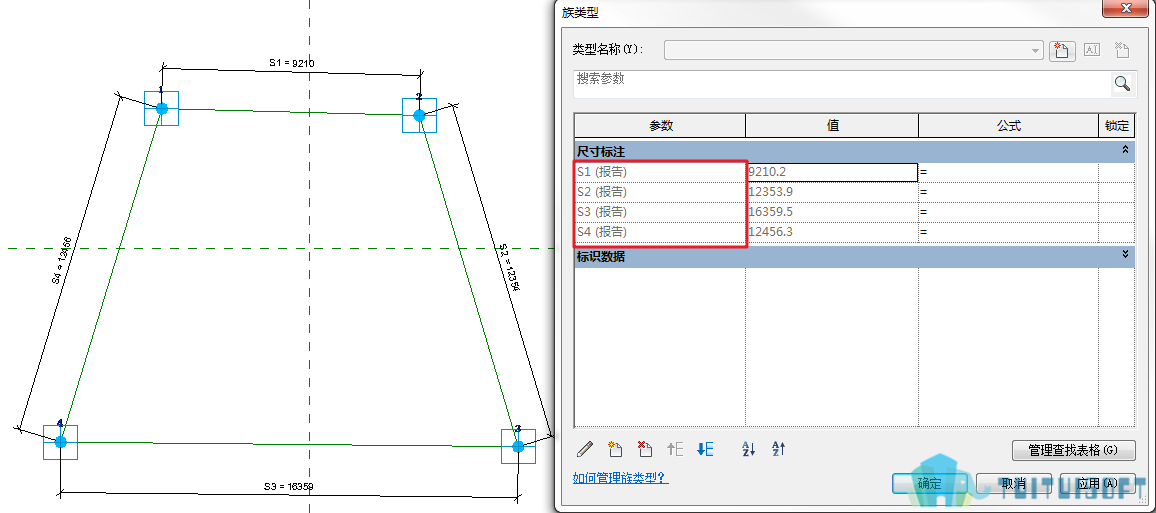Click the S2 formula cell
1156x513 pixels.
coord(1008,192)
